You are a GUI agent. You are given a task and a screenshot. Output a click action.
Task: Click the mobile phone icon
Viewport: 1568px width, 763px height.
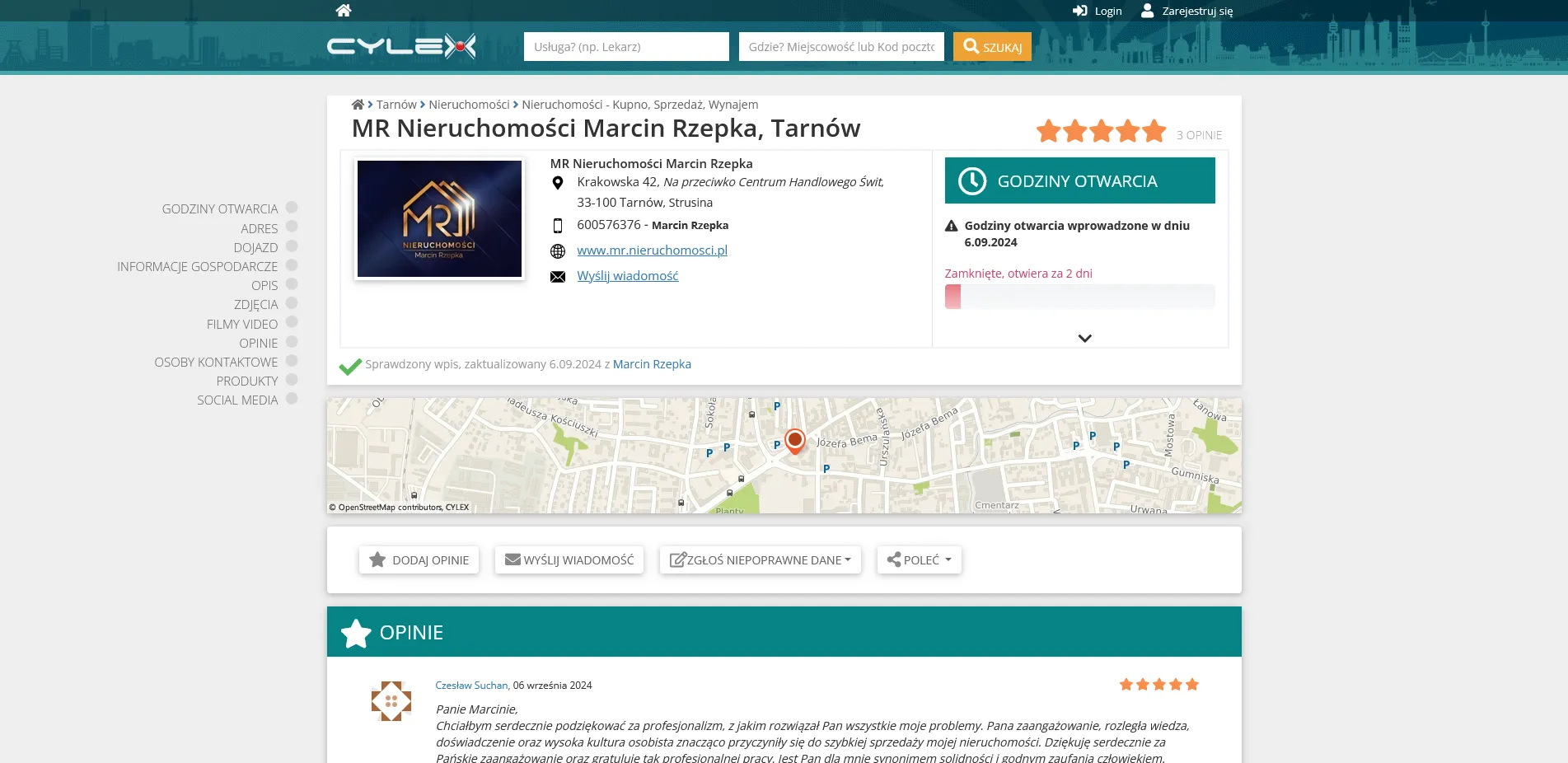558,226
